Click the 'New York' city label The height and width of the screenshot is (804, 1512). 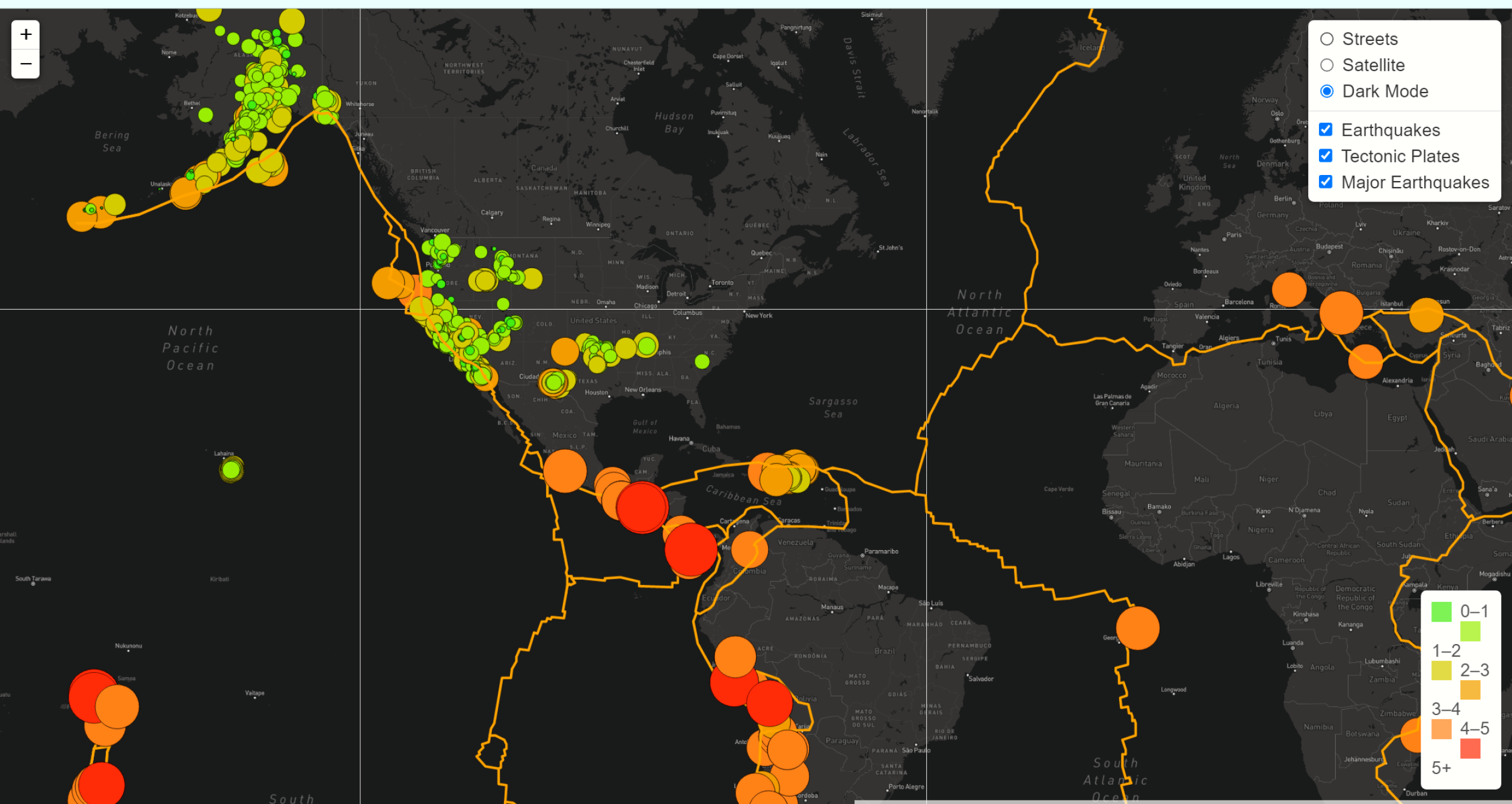tap(759, 316)
